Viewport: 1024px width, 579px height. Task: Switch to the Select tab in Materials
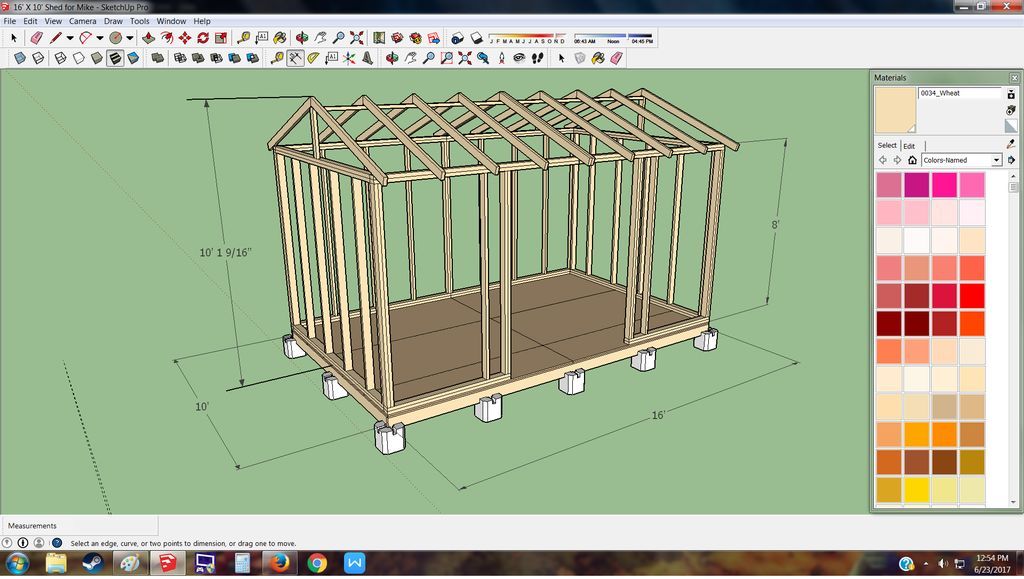(x=887, y=145)
